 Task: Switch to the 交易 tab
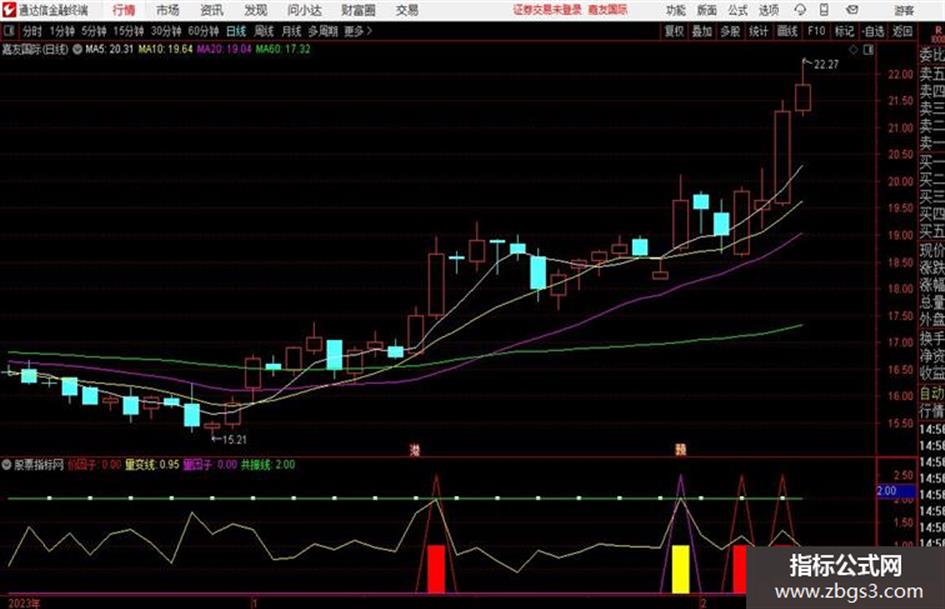pyautogui.click(x=407, y=10)
